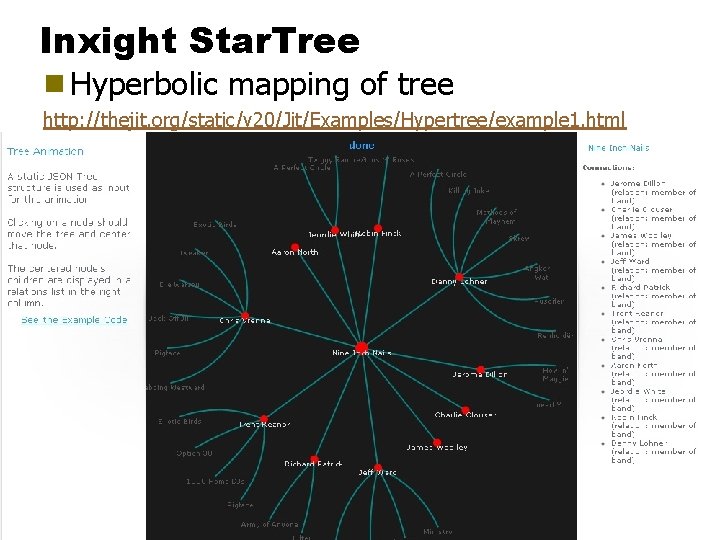Click the 'Nine Inch Nails' heading in right panel
Viewport: 720px width, 540px height.
(619, 148)
